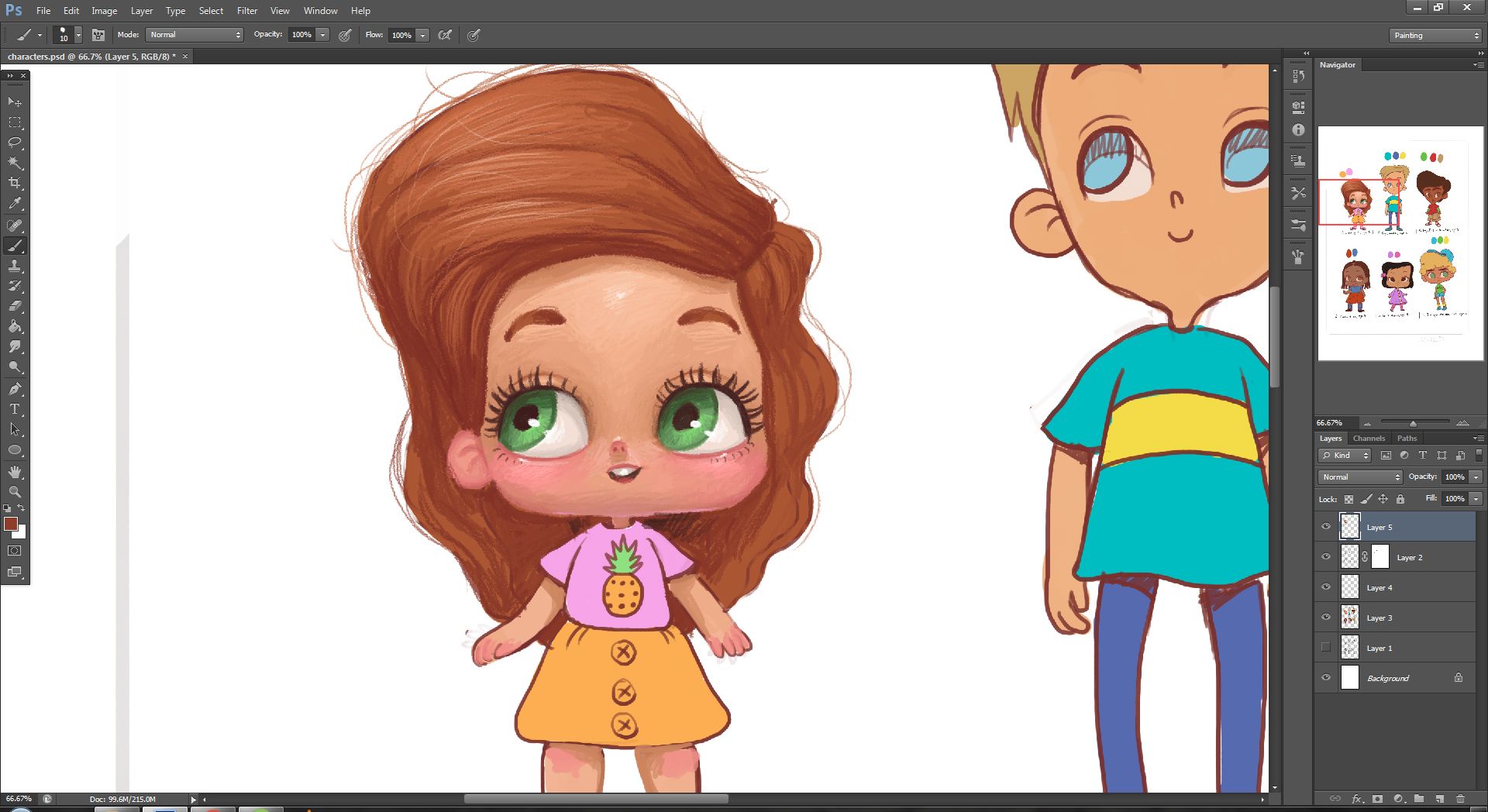Select the Lasso tool

15,143
